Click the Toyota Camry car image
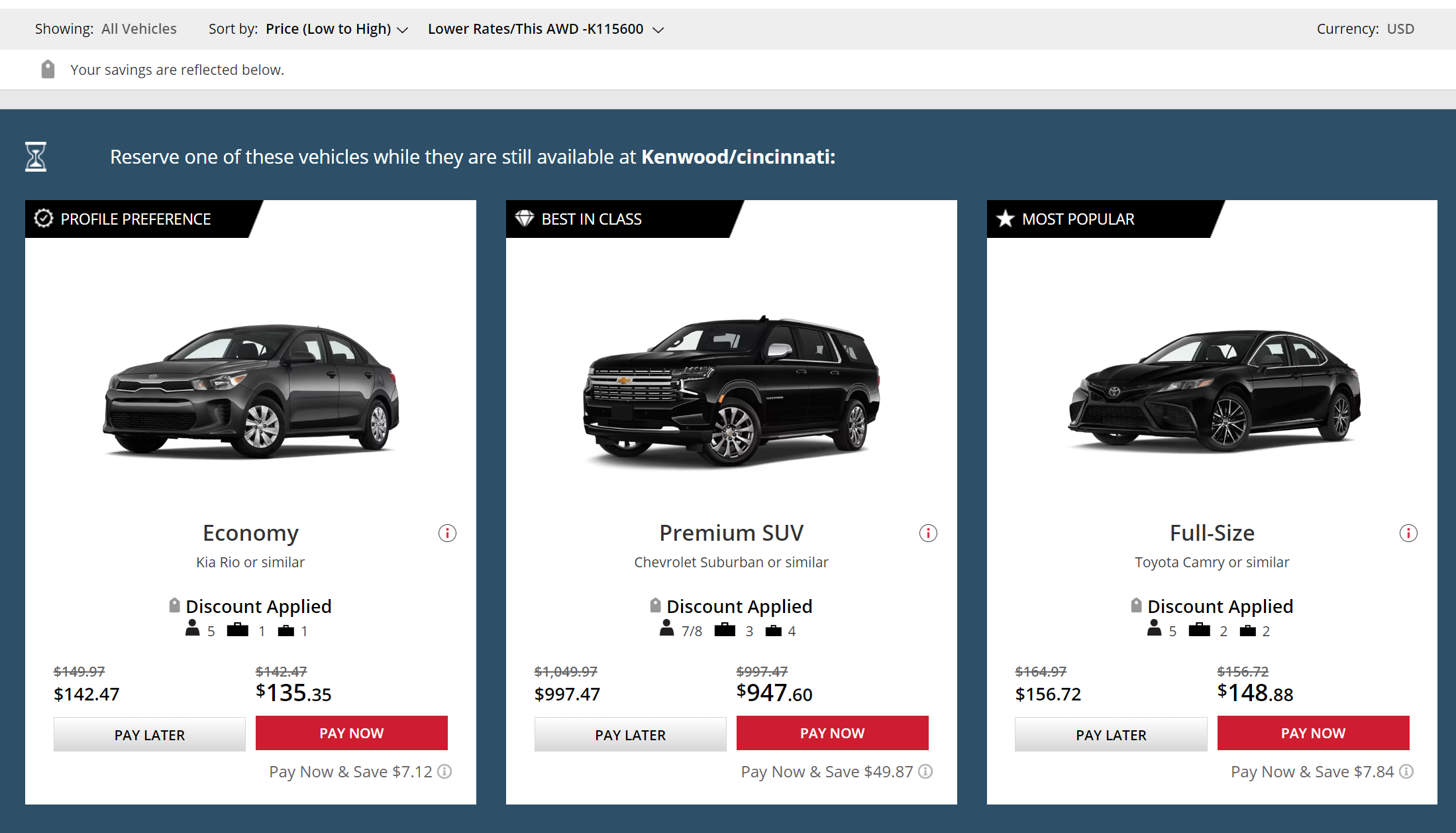 (x=1214, y=391)
